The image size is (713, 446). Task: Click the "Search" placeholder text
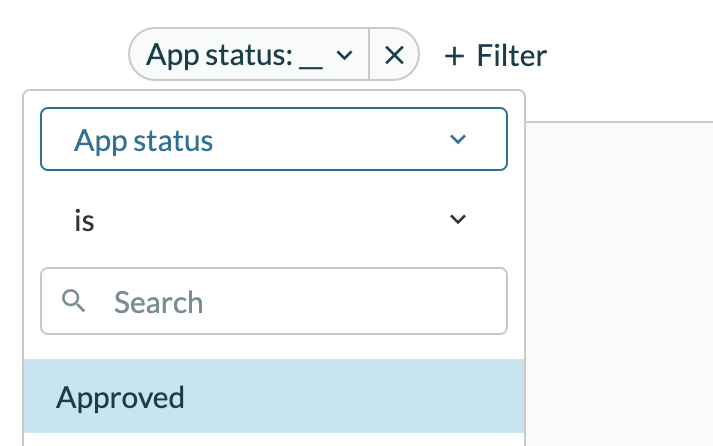[158, 302]
